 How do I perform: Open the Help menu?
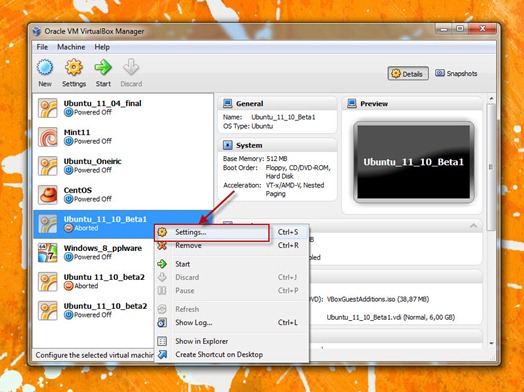click(x=102, y=47)
